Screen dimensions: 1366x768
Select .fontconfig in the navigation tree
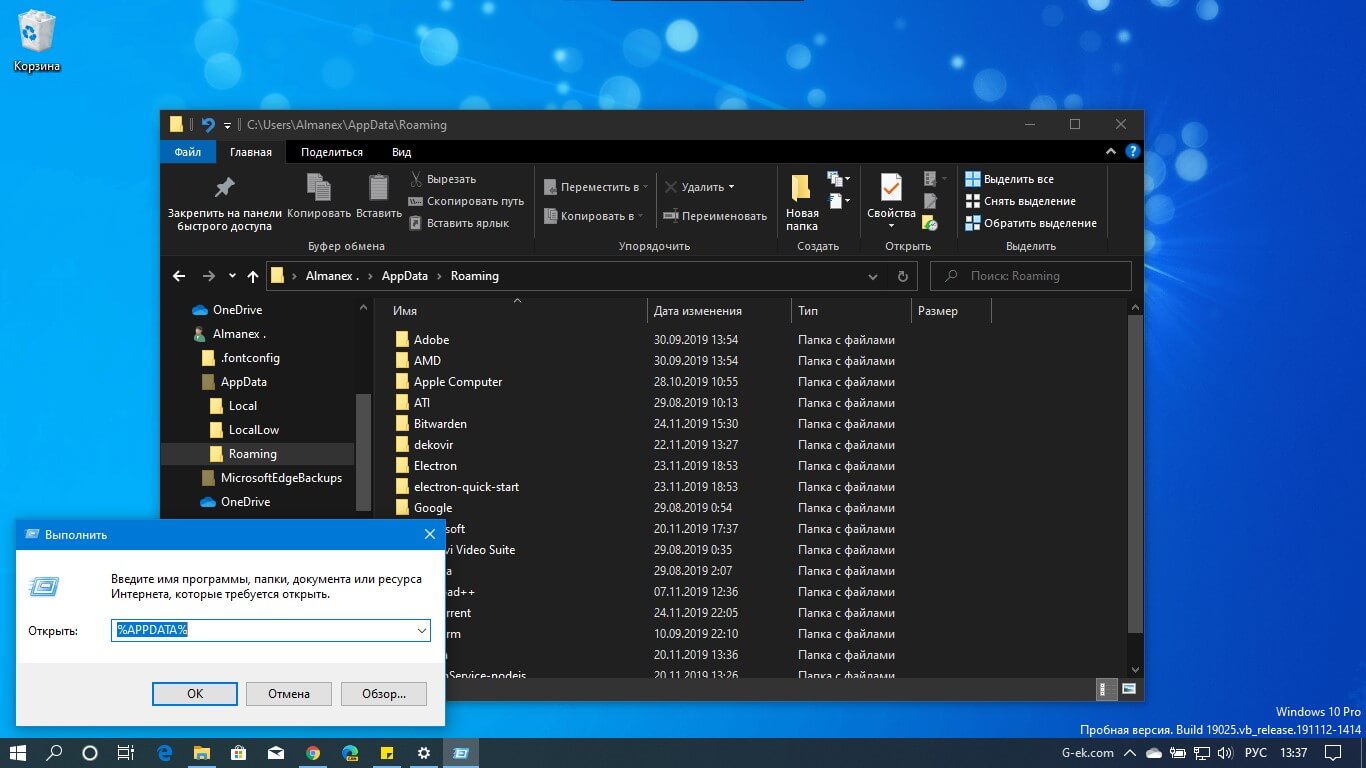click(x=250, y=358)
